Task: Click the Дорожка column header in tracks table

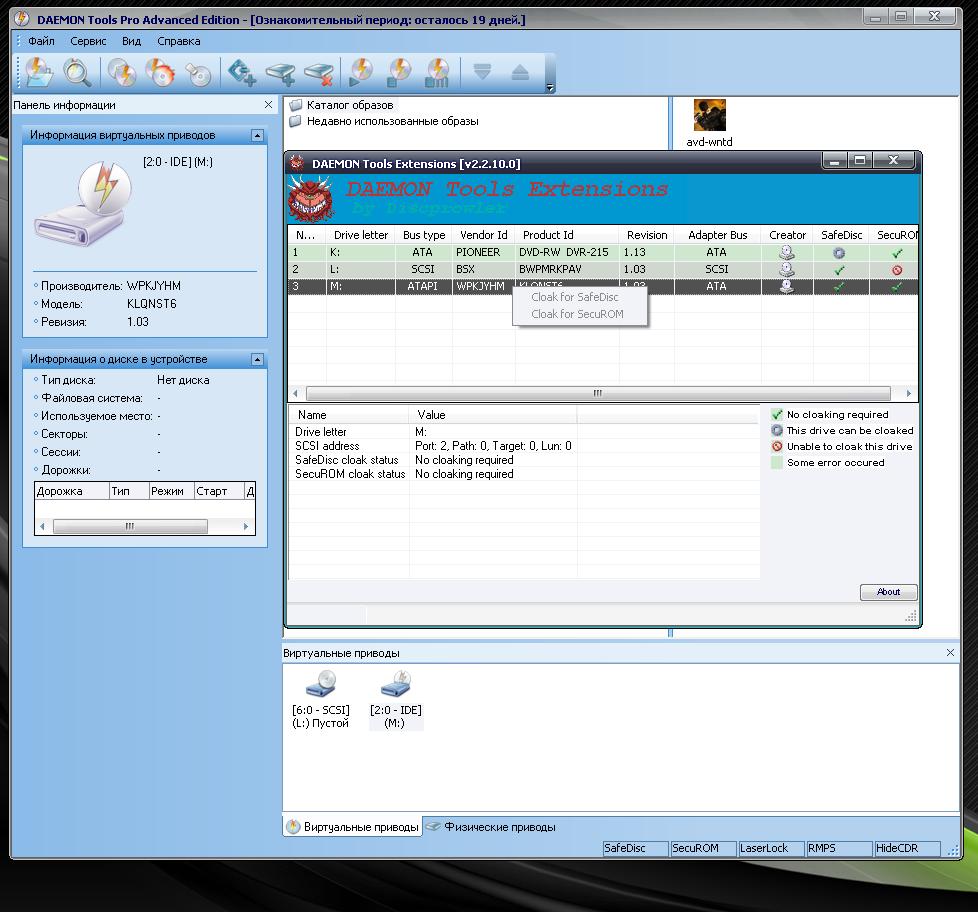Action: coord(72,491)
